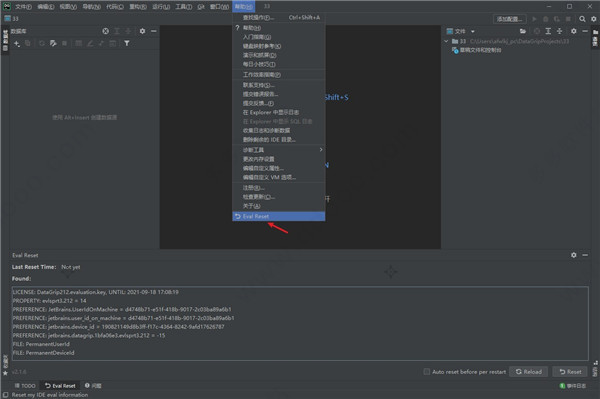
Task: Open IDE settings gear in top-right toolbar
Action: point(593,19)
